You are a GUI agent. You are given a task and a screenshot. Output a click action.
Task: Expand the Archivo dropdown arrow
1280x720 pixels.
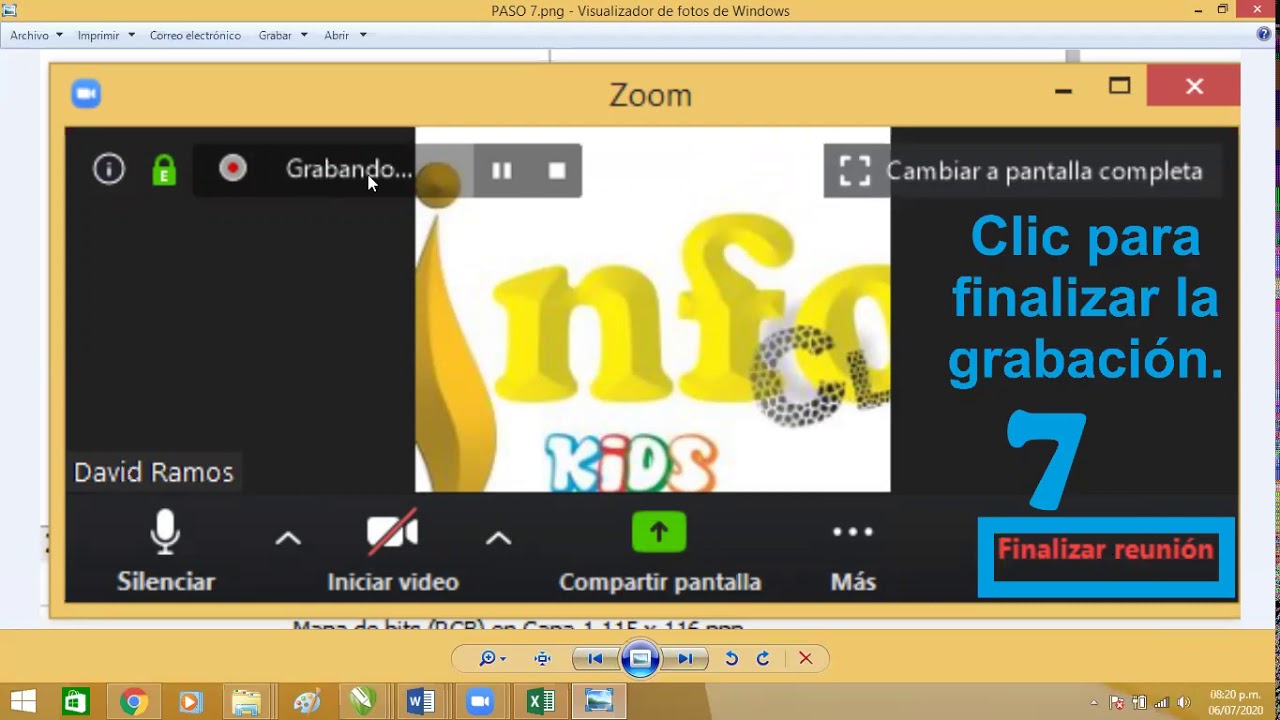pos(59,35)
